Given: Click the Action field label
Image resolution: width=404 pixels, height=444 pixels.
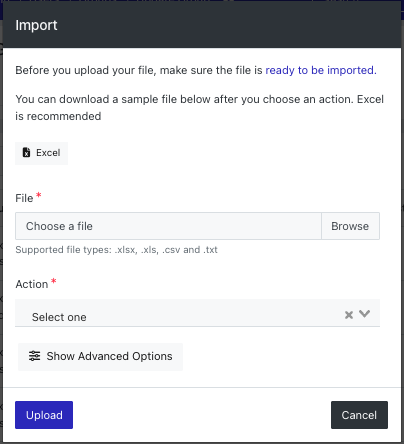Looking at the screenshot, I should point(32,284).
